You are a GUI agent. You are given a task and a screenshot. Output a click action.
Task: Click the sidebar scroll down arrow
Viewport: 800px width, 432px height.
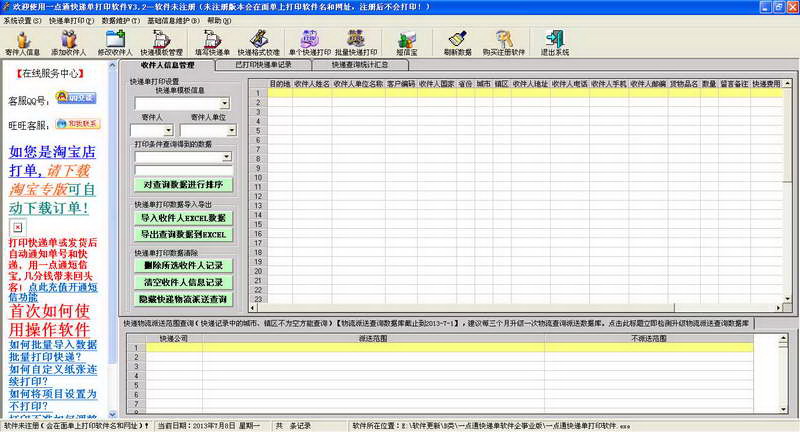click(113, 415)
